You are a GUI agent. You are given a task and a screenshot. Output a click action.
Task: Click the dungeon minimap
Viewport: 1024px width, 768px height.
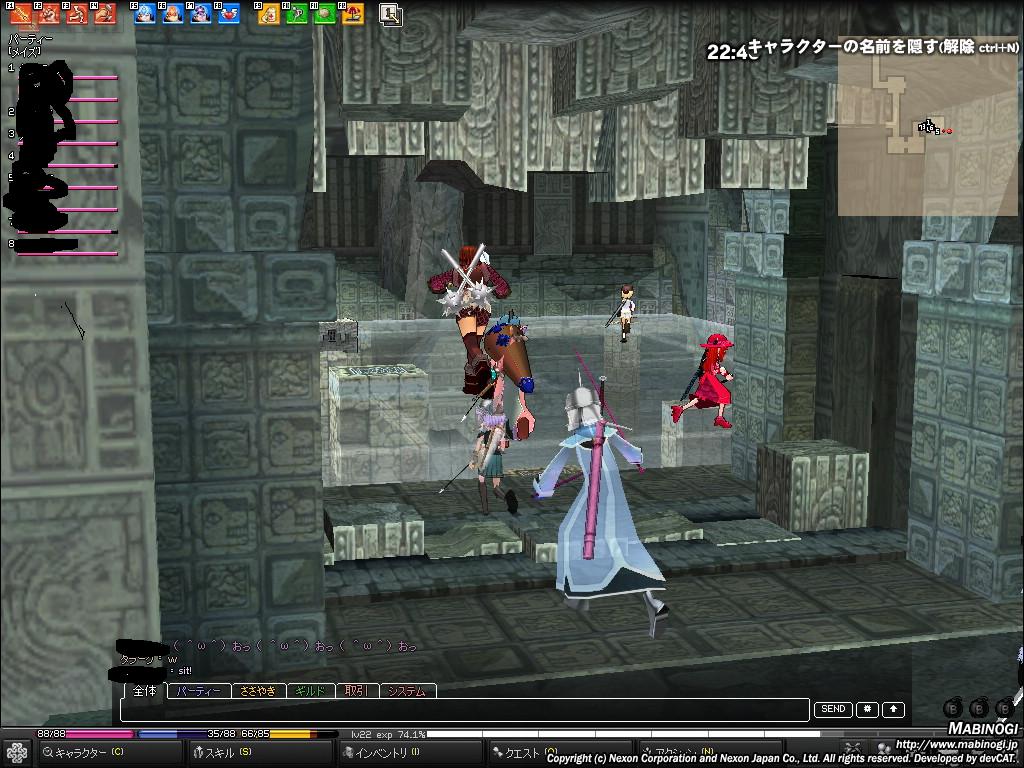(927, 127)
